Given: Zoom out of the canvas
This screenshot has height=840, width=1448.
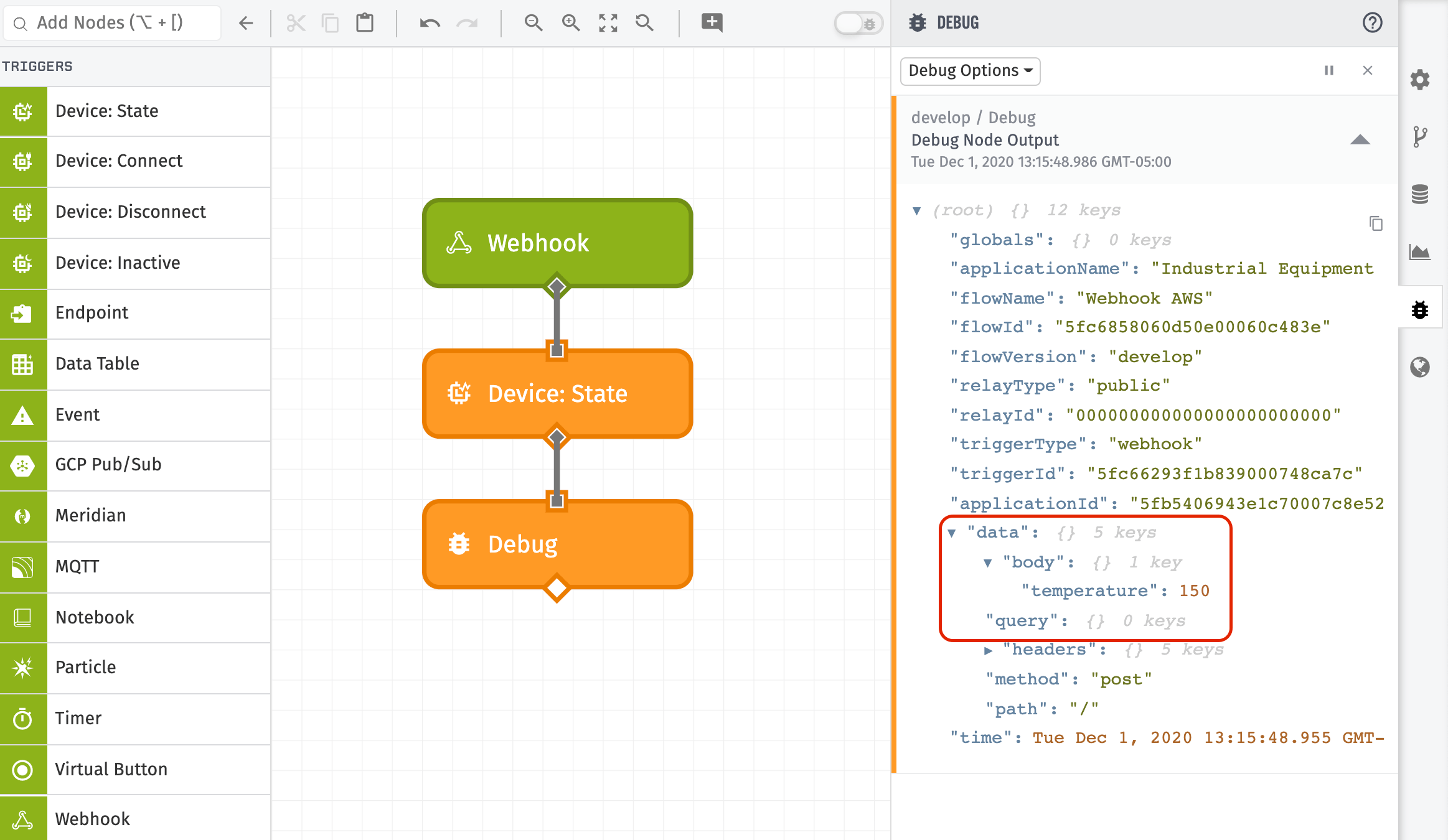Looking at the screenshot, I should click(534, 23).
